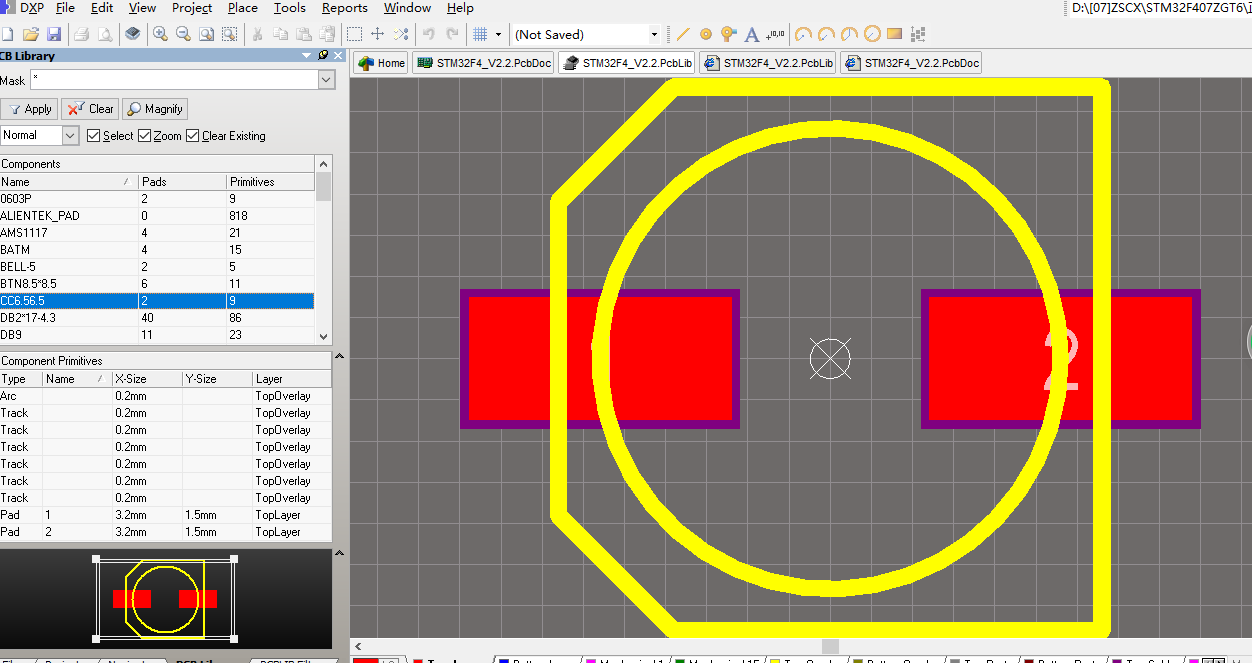Open the Normal mode dropdown
1252x663 pixels.
tap(70, 135)
